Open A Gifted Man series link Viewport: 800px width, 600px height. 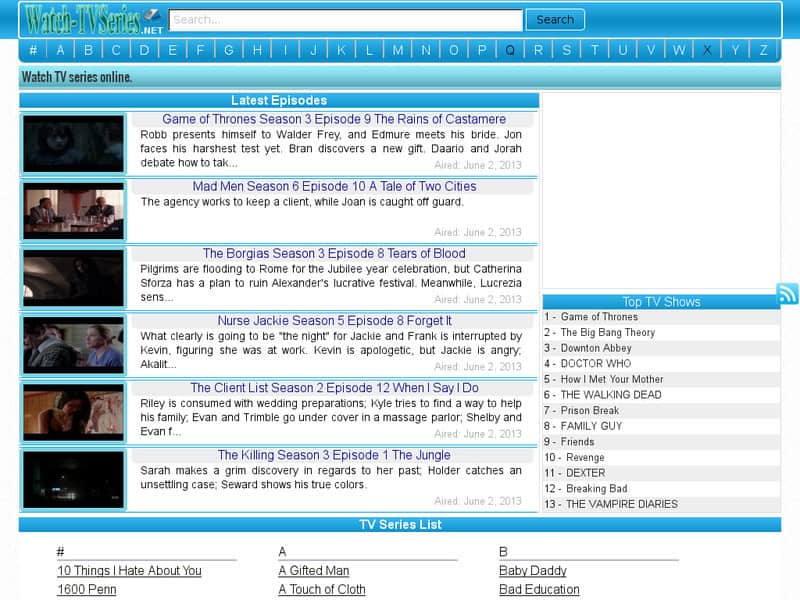pyautogui.click(x=314, y=571)
